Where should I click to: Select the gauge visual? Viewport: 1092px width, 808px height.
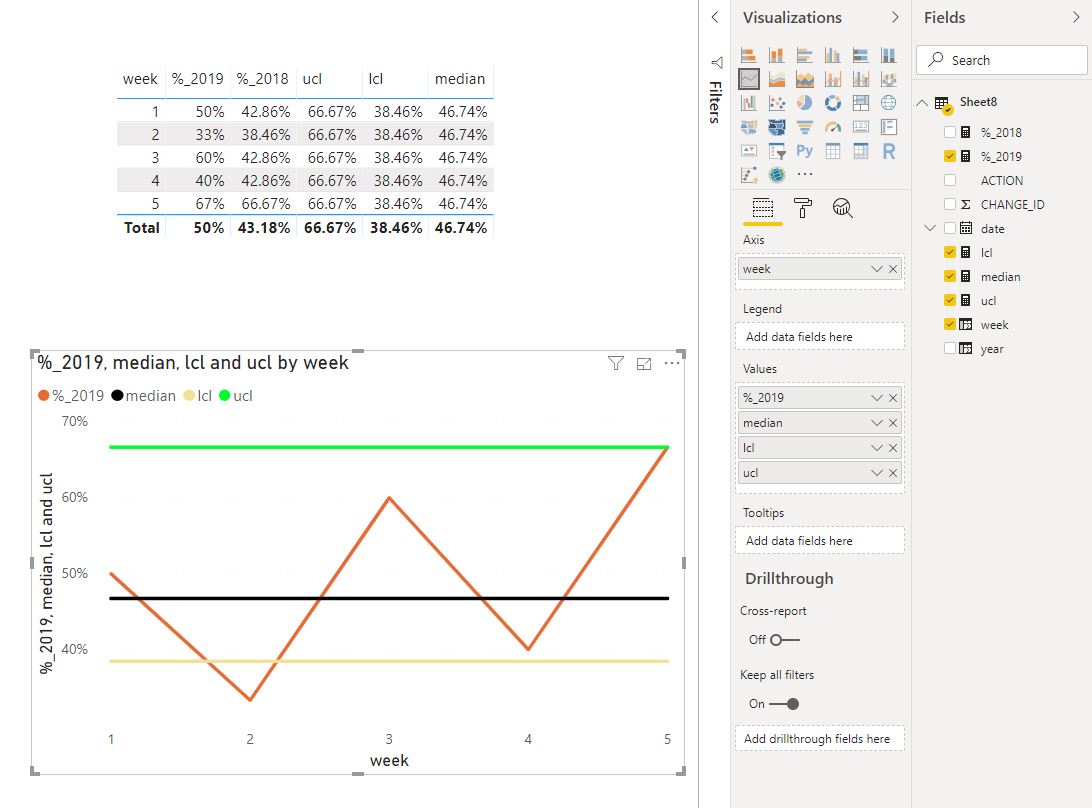point(833,127)
